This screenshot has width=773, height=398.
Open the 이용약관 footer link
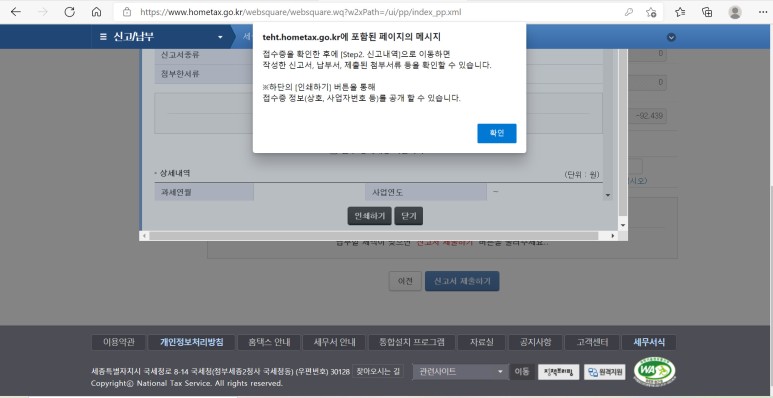118,342
